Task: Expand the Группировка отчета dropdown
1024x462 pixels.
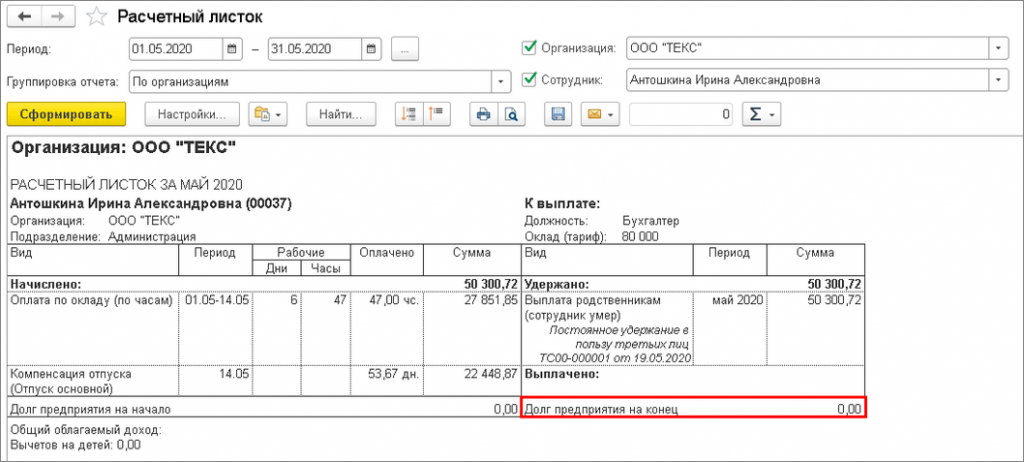Action: [498, 81]
